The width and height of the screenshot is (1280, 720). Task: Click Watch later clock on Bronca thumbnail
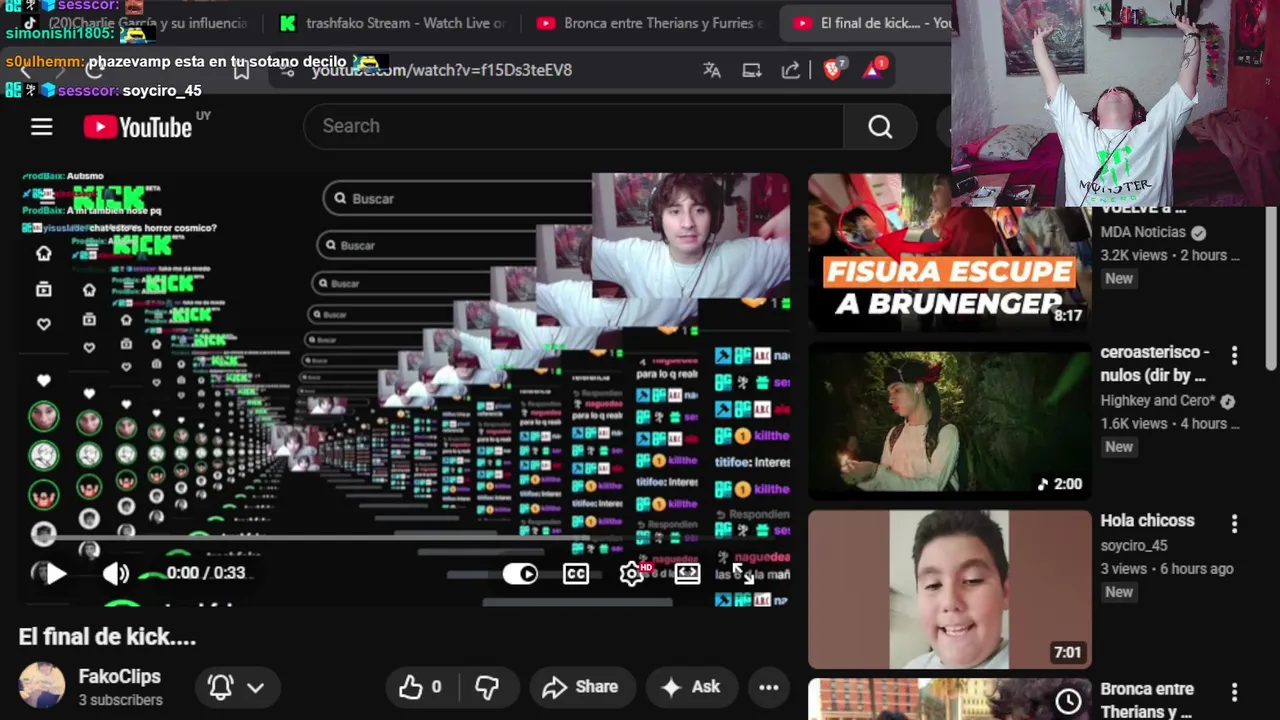[1068, 702]
